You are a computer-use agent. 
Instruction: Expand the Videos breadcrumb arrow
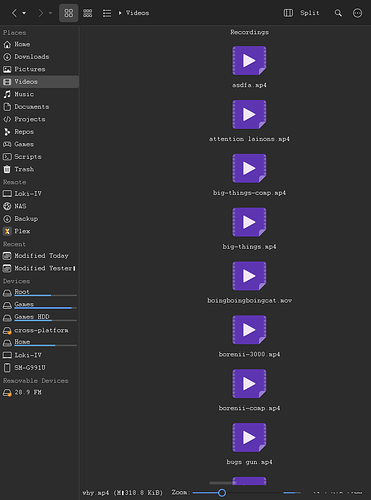point(120,13)
